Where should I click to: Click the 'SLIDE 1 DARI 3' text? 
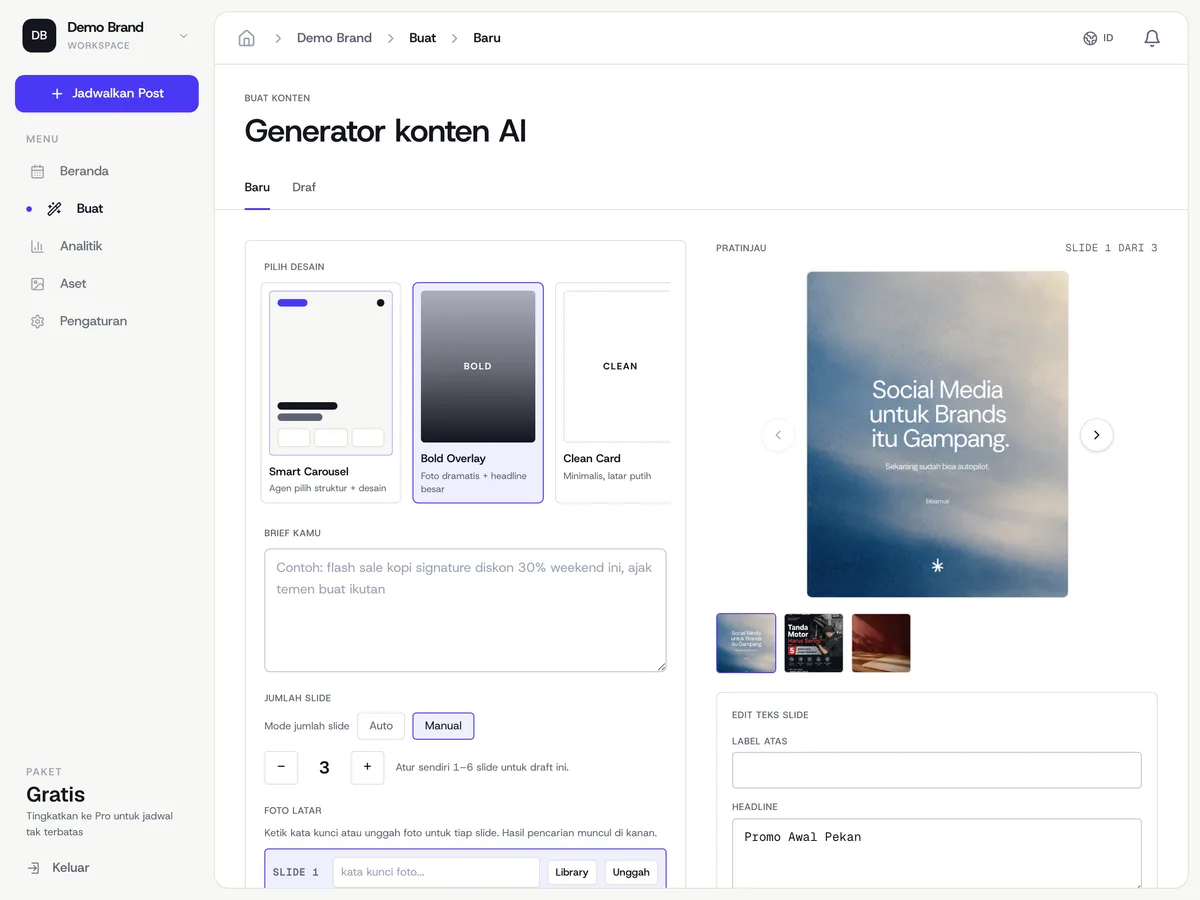pos(1111,248)
